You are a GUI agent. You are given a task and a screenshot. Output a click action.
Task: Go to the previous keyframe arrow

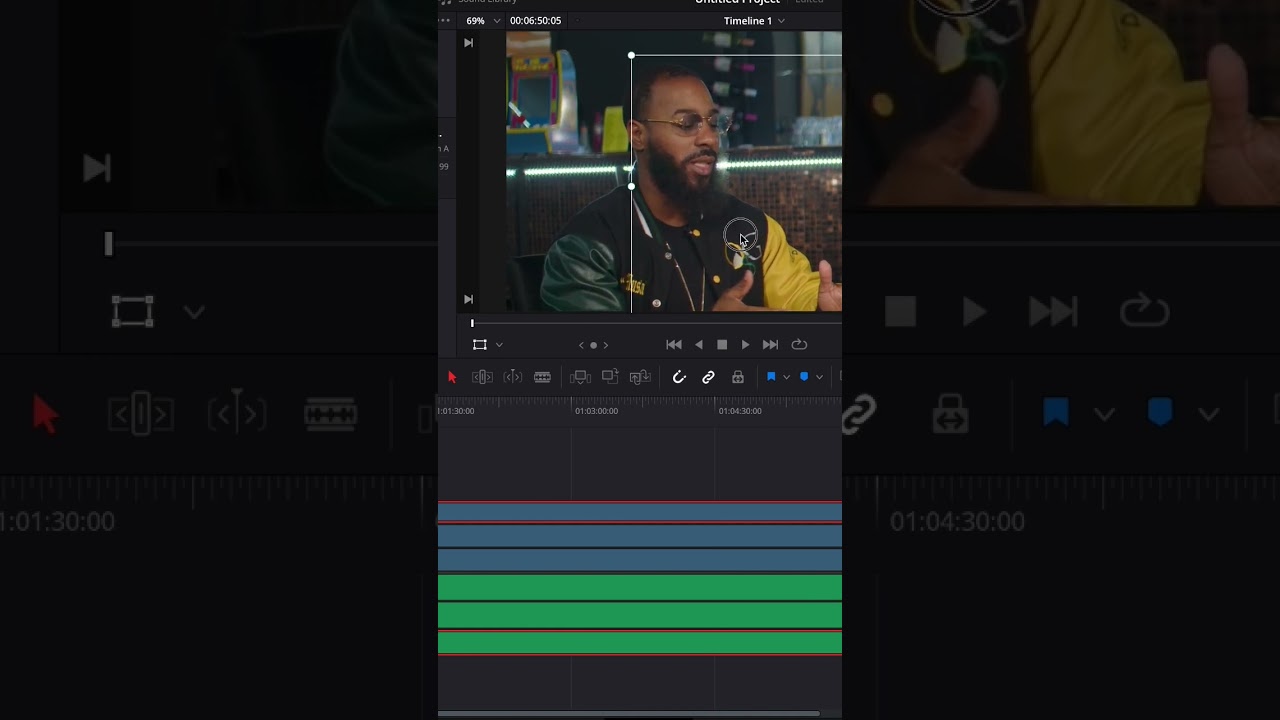pos(582,345)
